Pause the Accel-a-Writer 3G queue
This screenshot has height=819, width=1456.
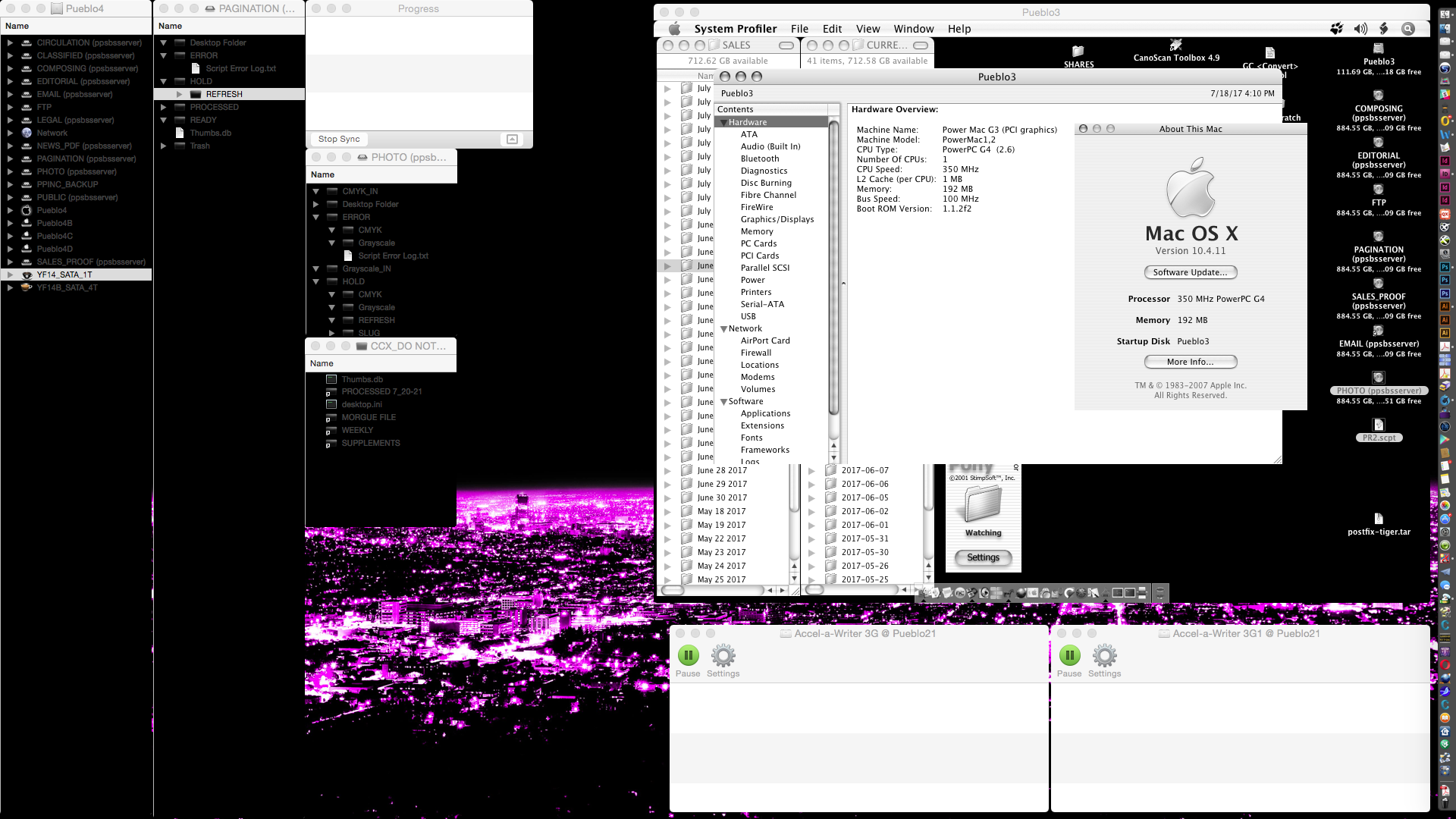pos(689,656)
